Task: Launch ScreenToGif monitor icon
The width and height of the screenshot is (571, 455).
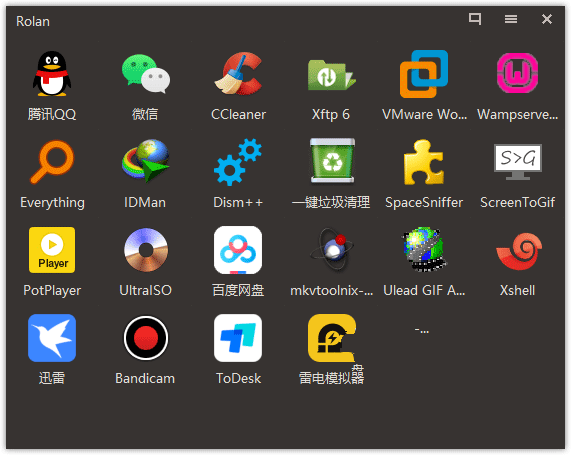Action: point(518,162)
